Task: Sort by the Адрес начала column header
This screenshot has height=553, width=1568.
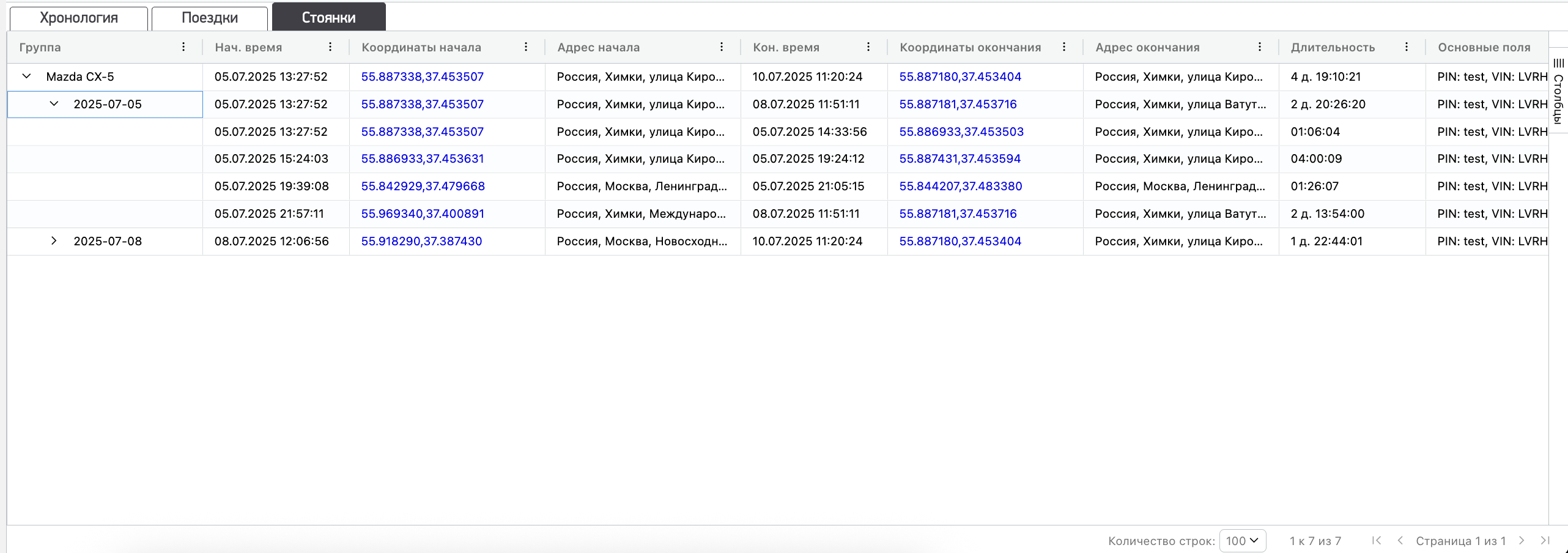Action: [x=599, y=47]
